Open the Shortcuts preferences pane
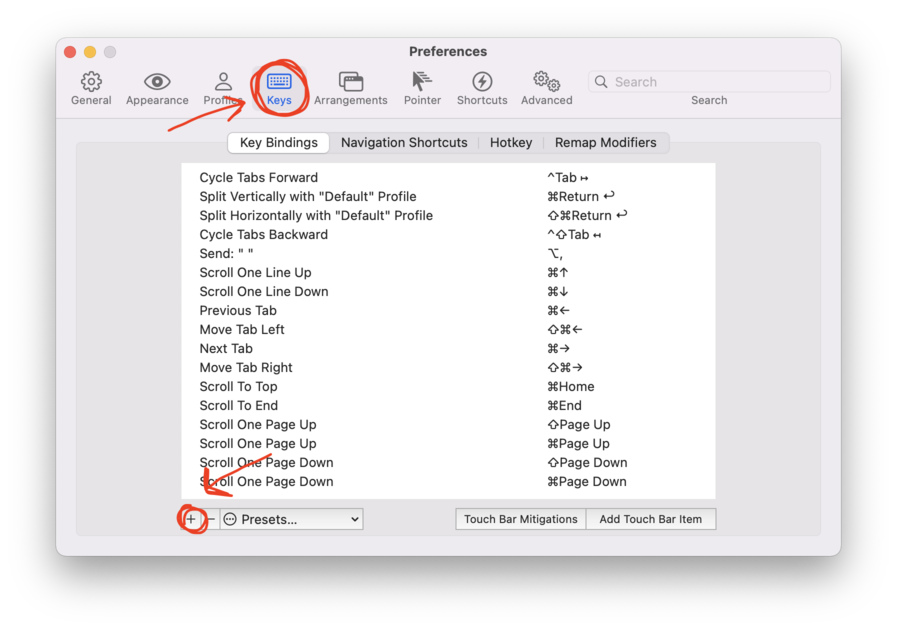The height and width of the screenshot is (630, 897). (x=482, y=88)
